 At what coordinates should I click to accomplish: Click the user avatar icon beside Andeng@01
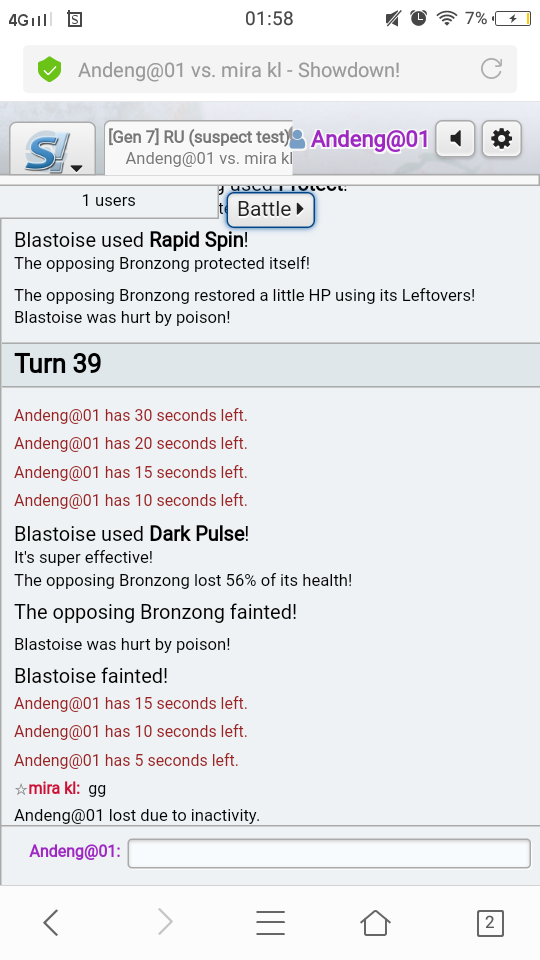click(298, 140)
